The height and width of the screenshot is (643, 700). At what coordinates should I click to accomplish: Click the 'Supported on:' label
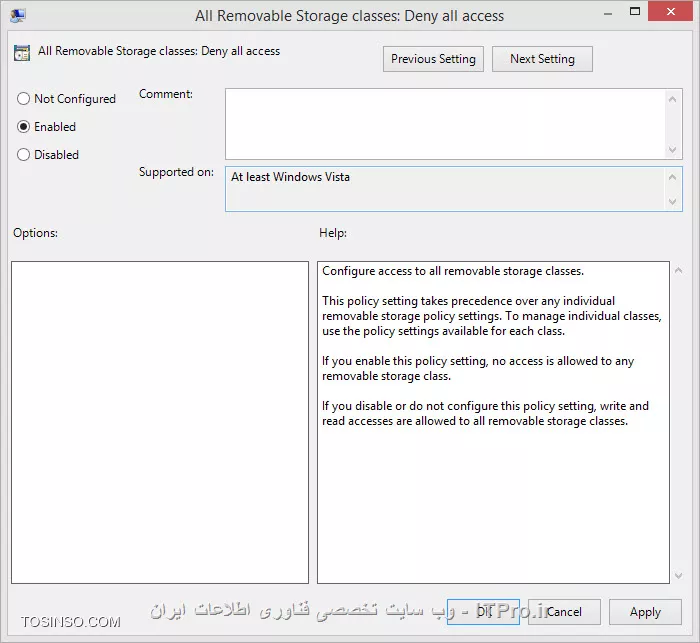[176, 172]
